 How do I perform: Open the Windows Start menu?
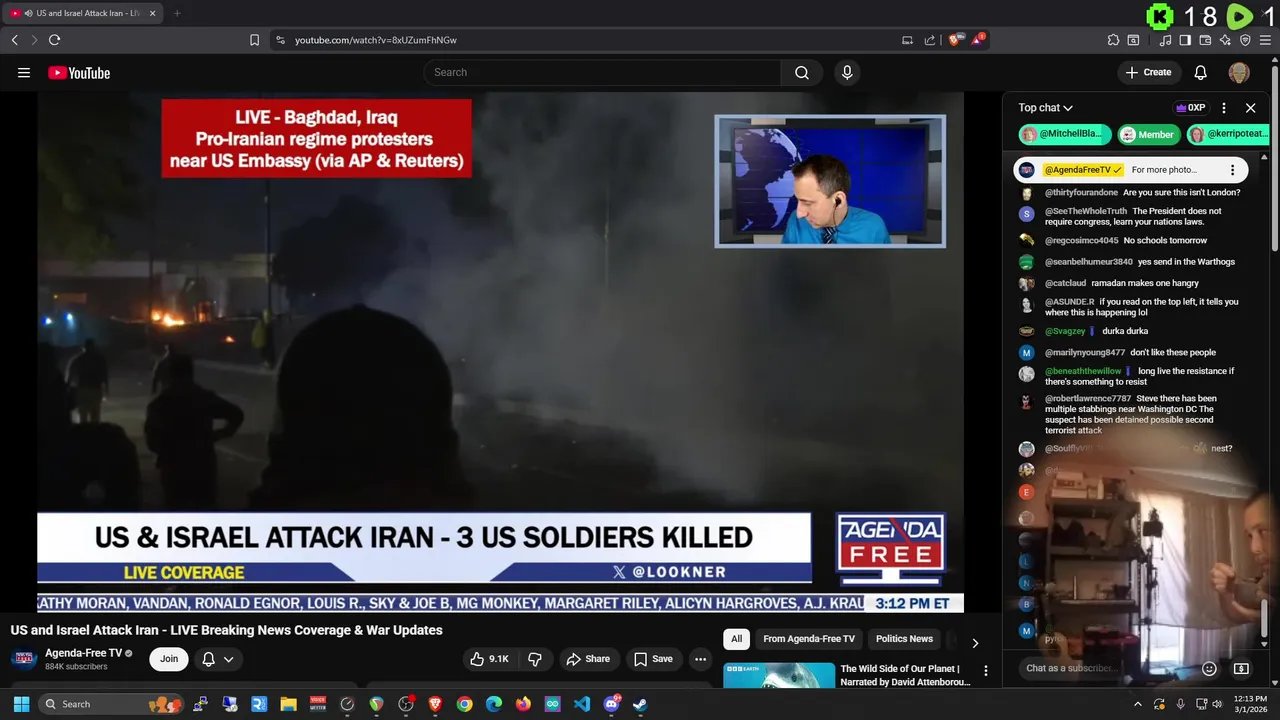21,704
